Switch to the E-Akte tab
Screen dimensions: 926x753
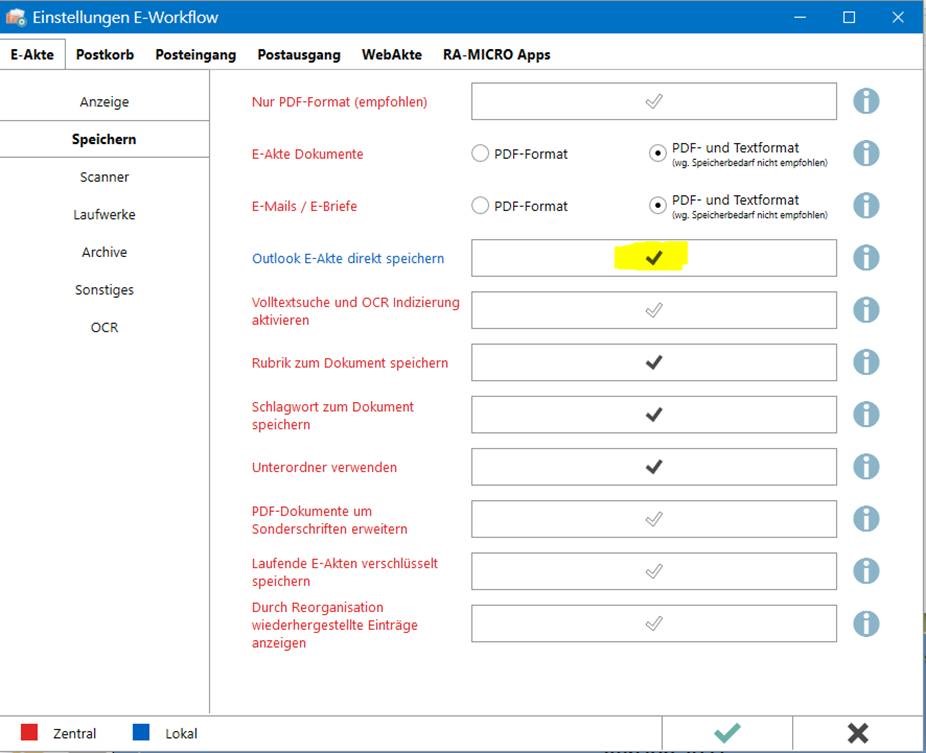coord(32,54)
